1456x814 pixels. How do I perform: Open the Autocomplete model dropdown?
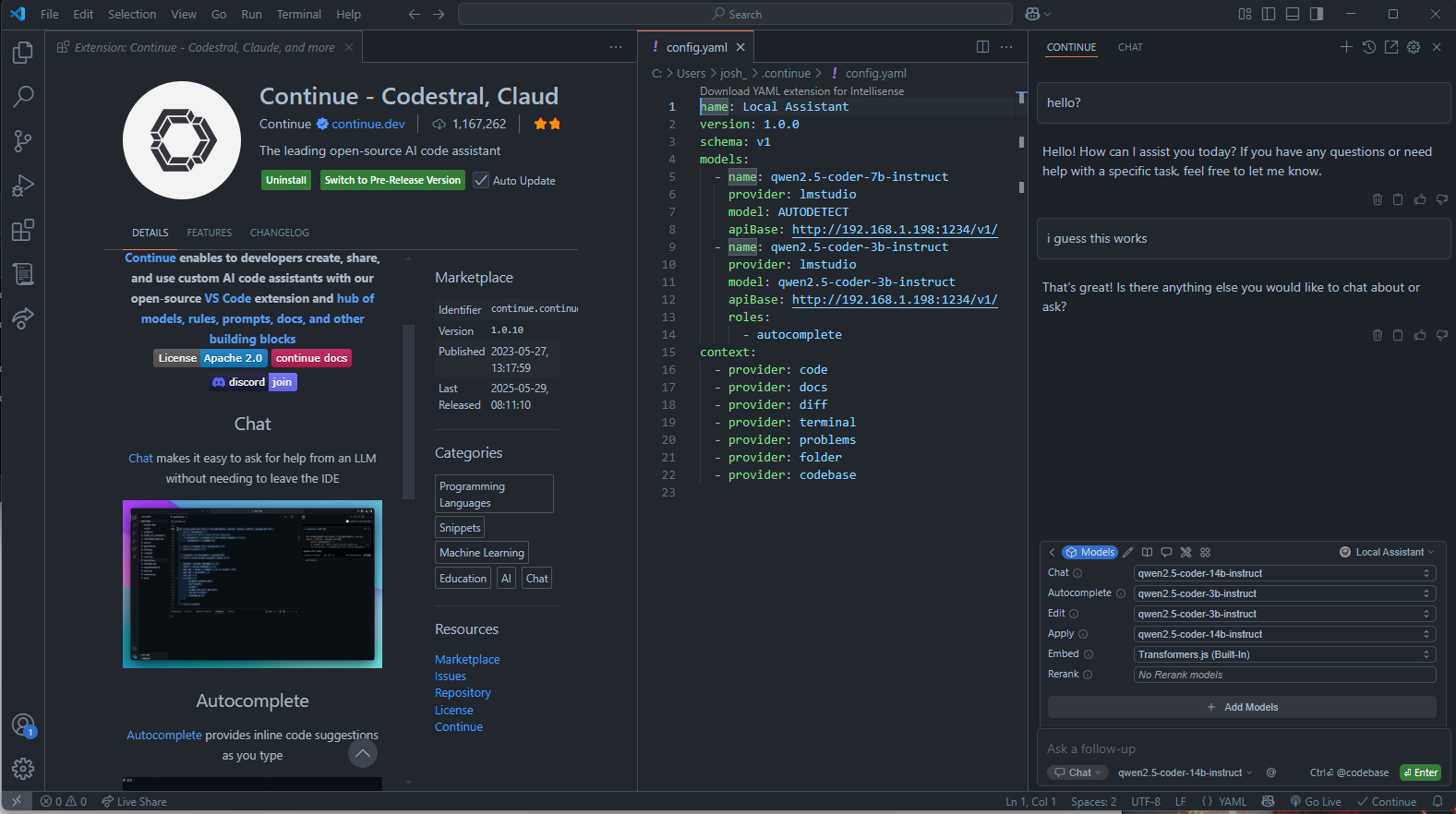tap(1284, 593)
